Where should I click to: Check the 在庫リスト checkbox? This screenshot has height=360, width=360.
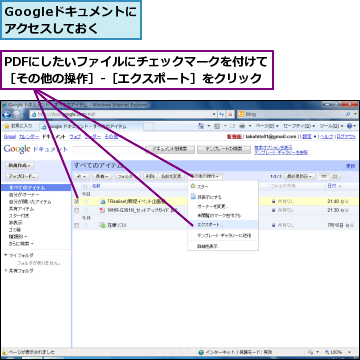77,225
